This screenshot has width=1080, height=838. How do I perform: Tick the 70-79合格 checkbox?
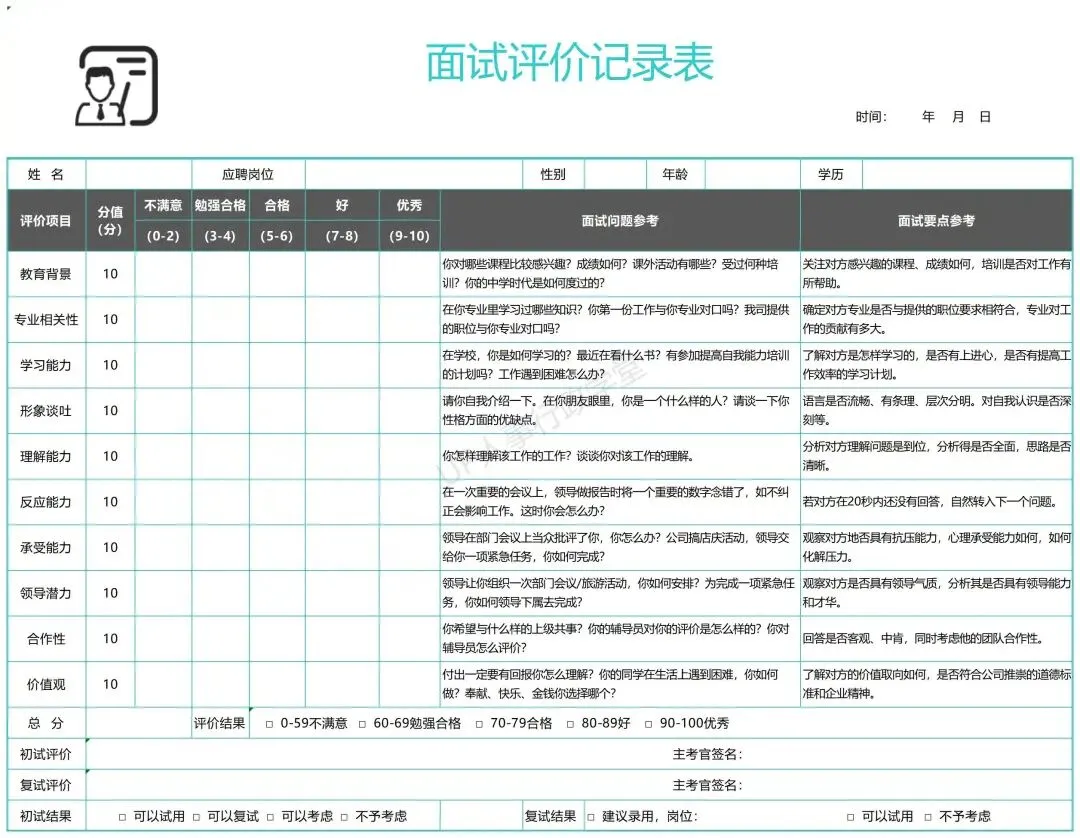479,724
